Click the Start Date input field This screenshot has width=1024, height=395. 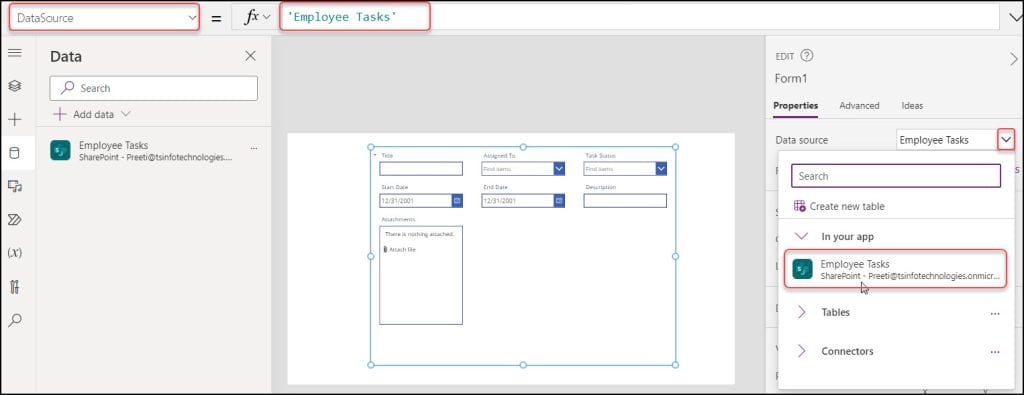(x=415, y=200)
